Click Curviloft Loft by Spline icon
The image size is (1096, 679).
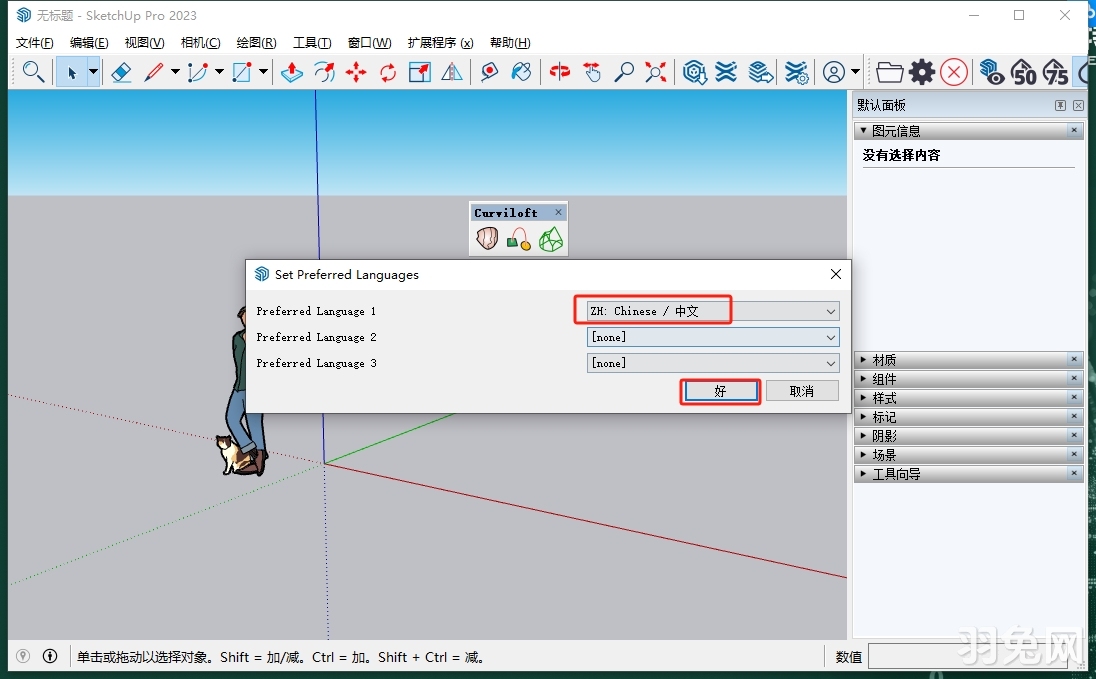click(x=487, y=239)
